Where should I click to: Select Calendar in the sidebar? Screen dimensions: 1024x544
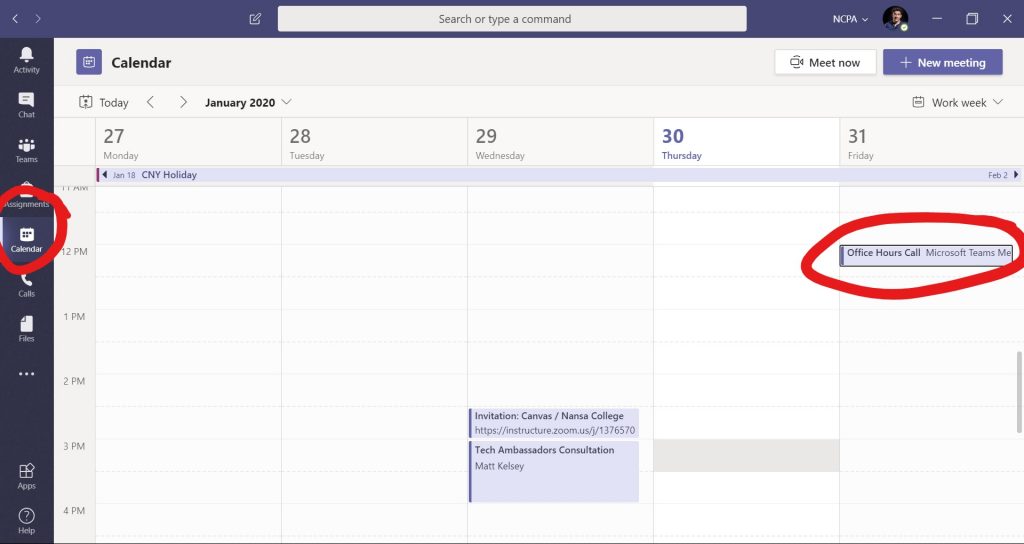[27, 240]
